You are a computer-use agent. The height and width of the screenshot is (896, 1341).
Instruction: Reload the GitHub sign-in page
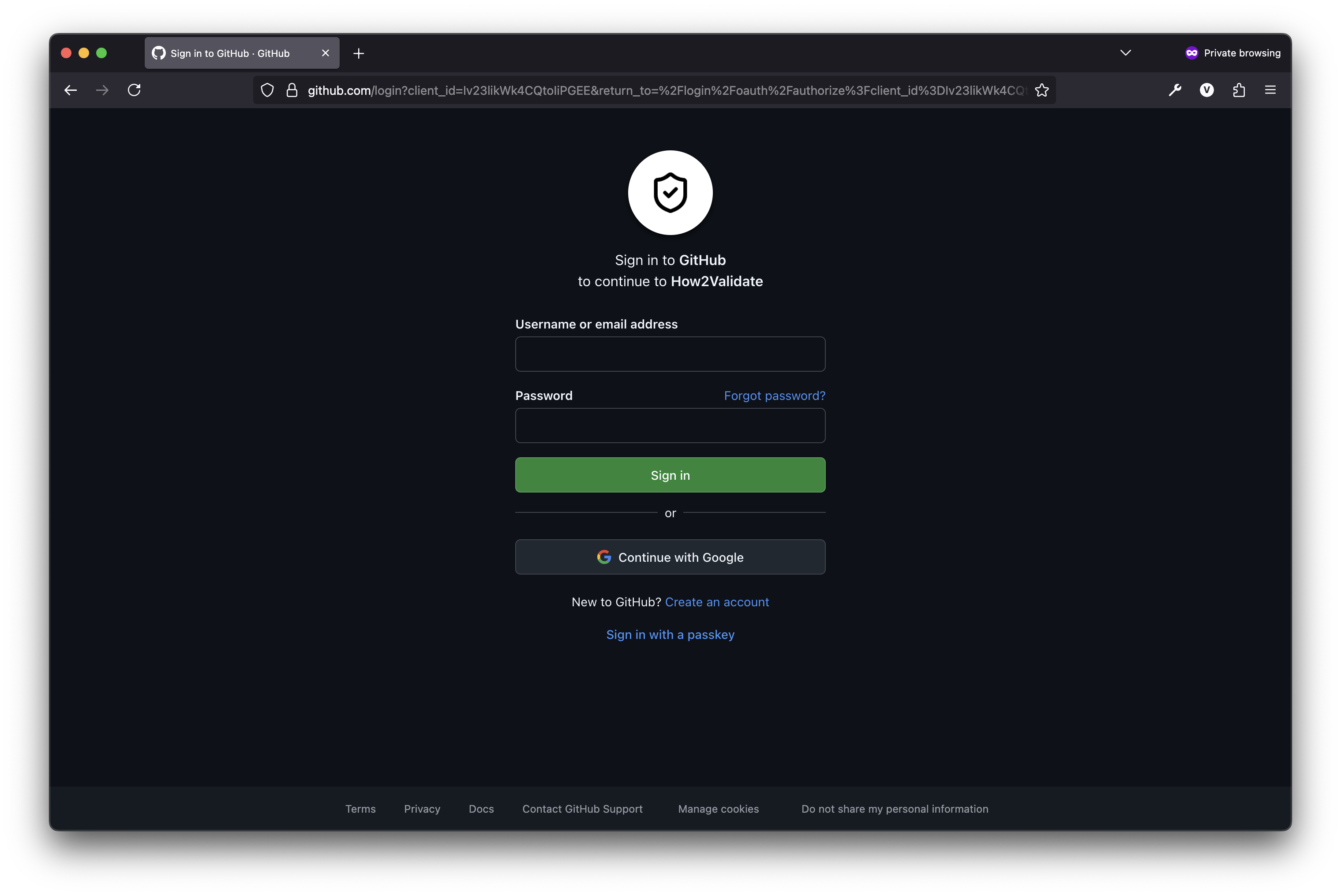(135, 90)
